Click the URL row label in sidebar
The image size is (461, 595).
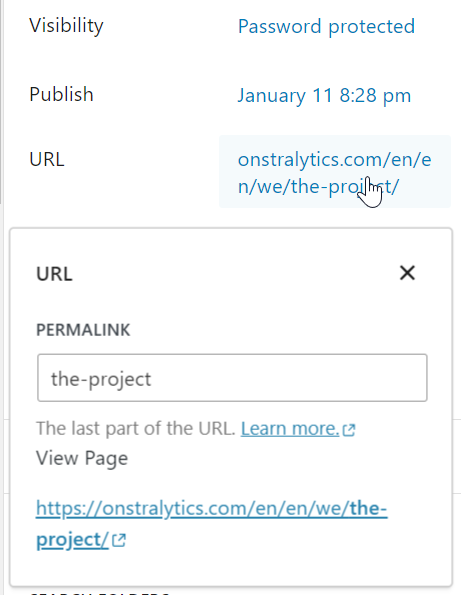pyautogui.click(x=47, y=159)
